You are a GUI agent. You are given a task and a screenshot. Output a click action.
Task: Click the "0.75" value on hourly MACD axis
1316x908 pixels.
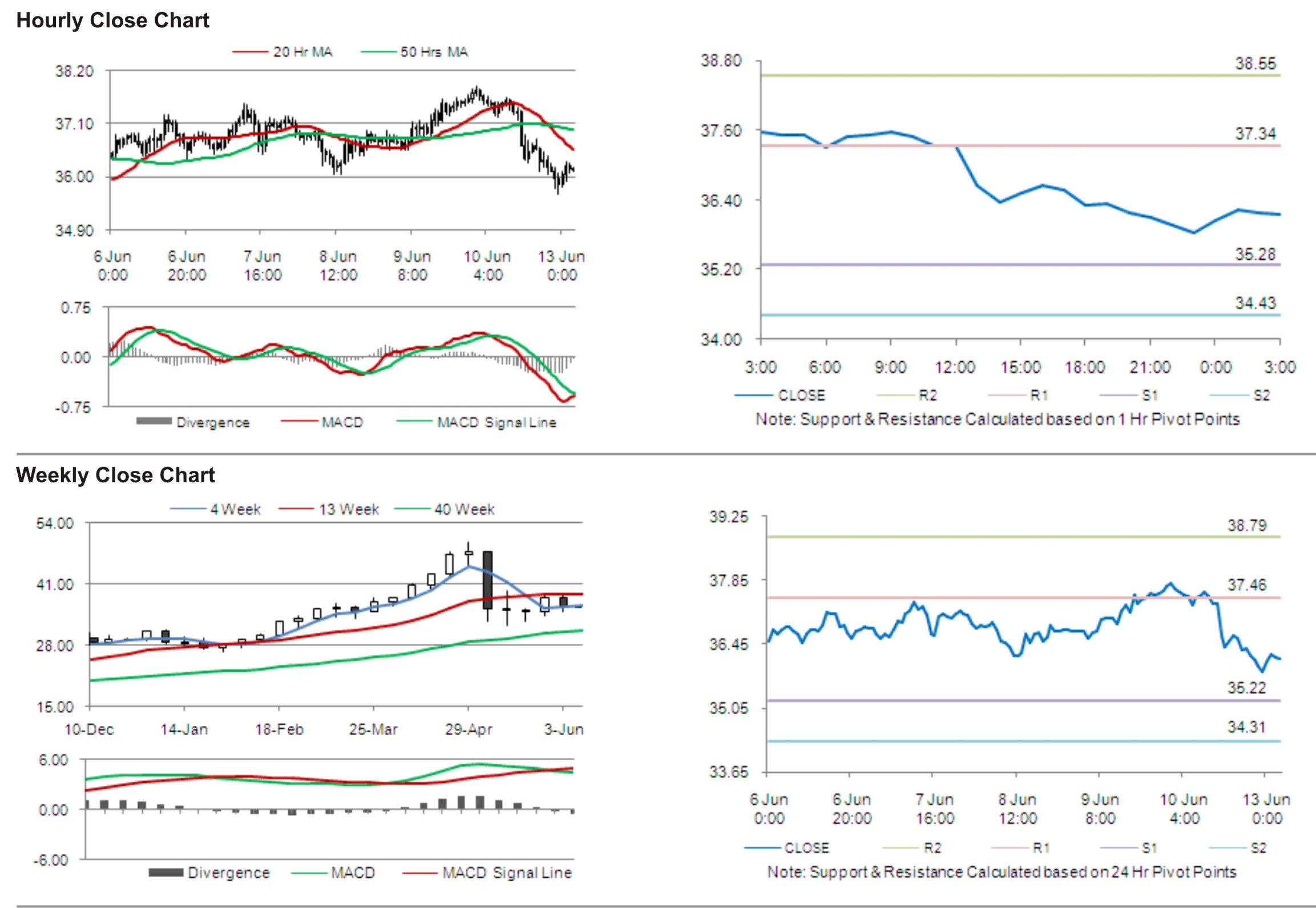[76, 308]
